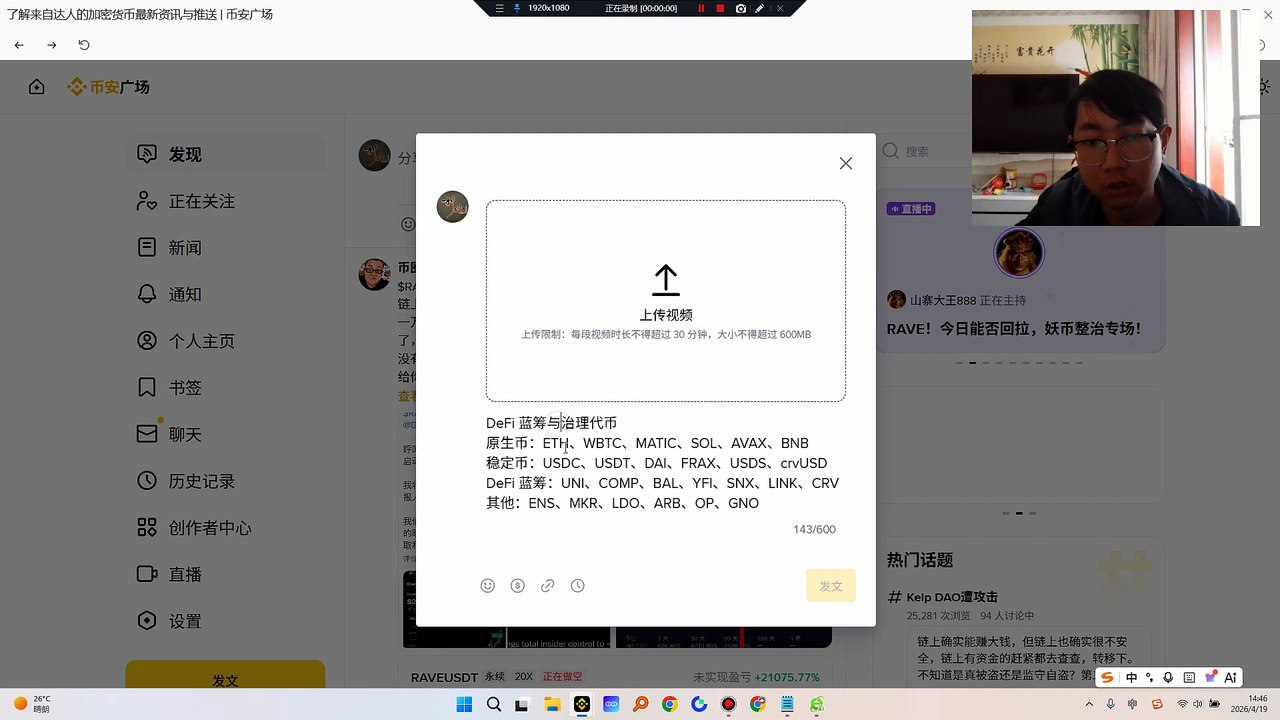Click host 山寨大王888 name
The image size is (1280, 720).
[943, 300]
